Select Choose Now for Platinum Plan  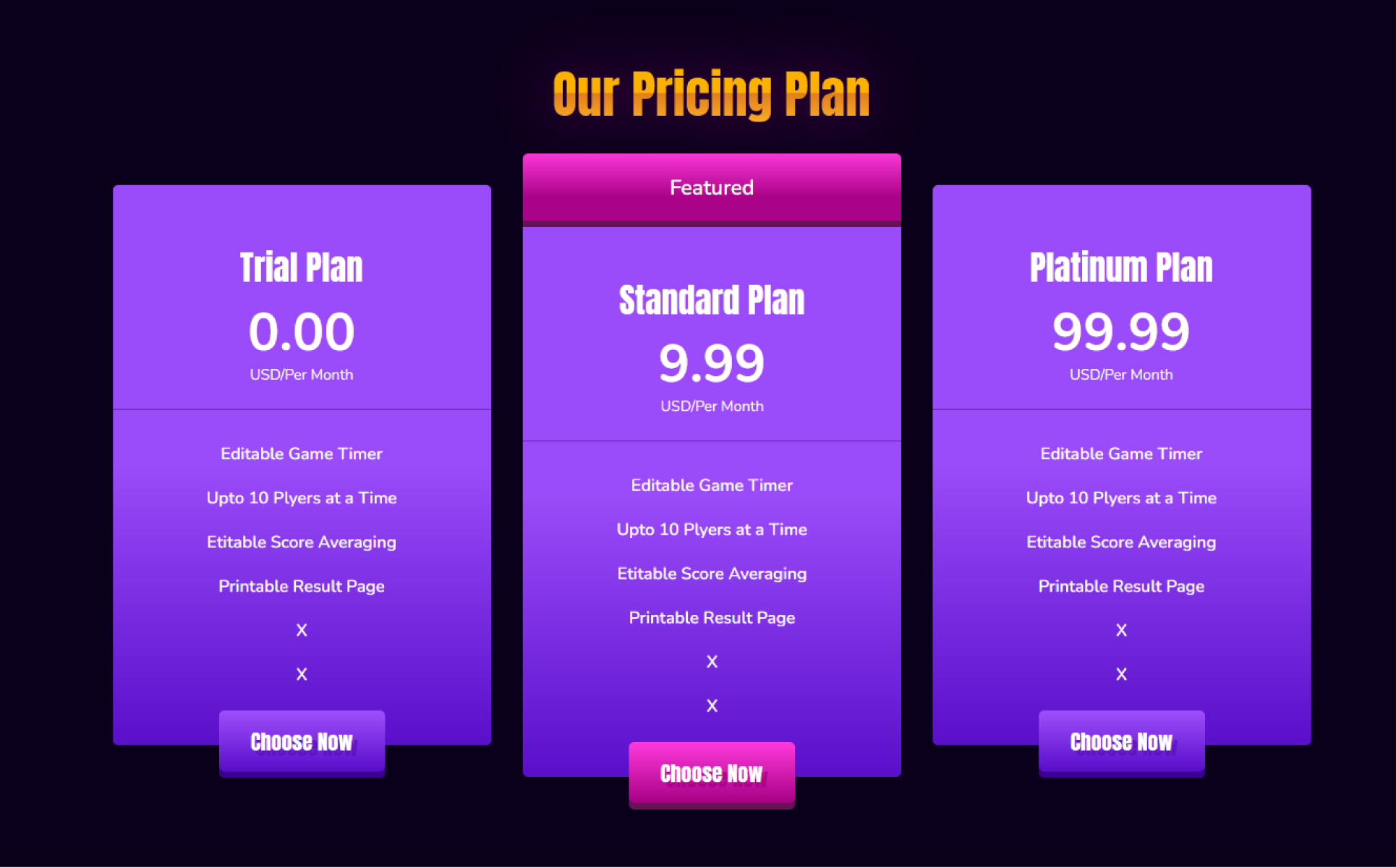tap(1121, 741)
